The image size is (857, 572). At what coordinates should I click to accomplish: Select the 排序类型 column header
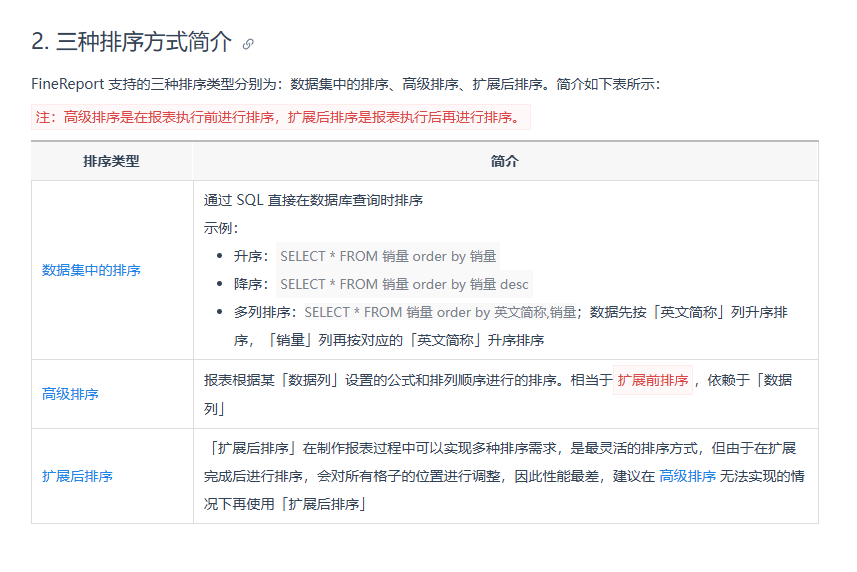[x=111, y=161]
